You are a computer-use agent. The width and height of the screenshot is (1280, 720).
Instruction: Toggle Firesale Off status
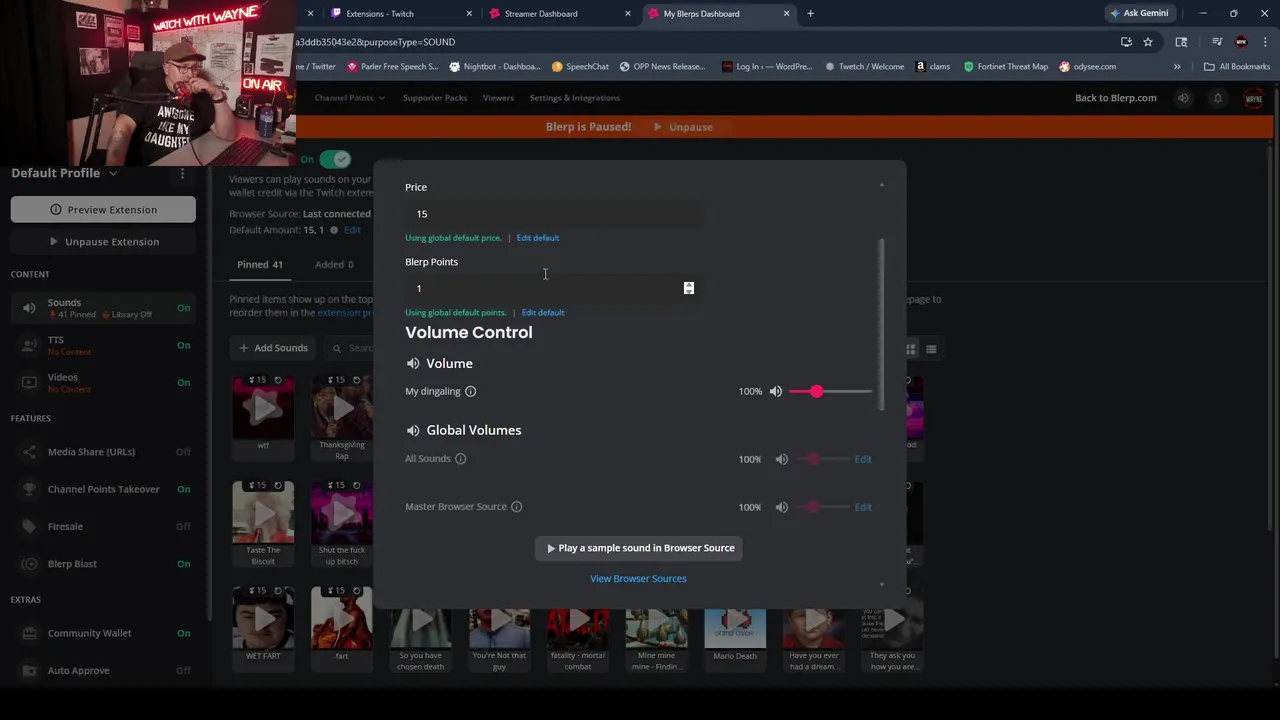[183, 526]
